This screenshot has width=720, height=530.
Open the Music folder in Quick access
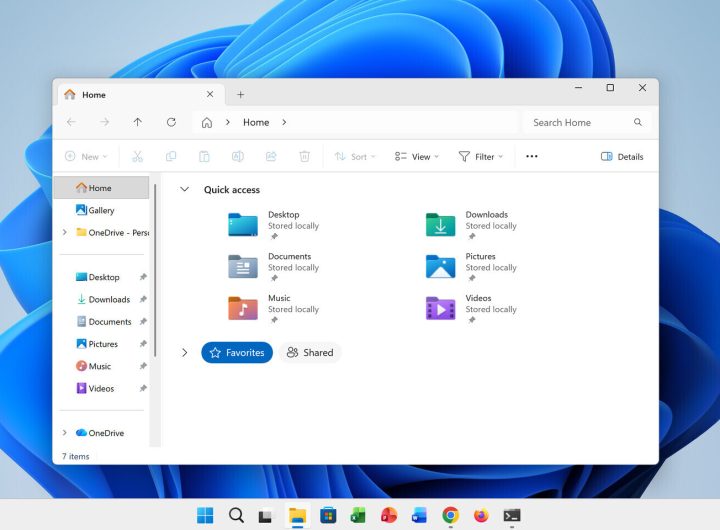(243, 308)
